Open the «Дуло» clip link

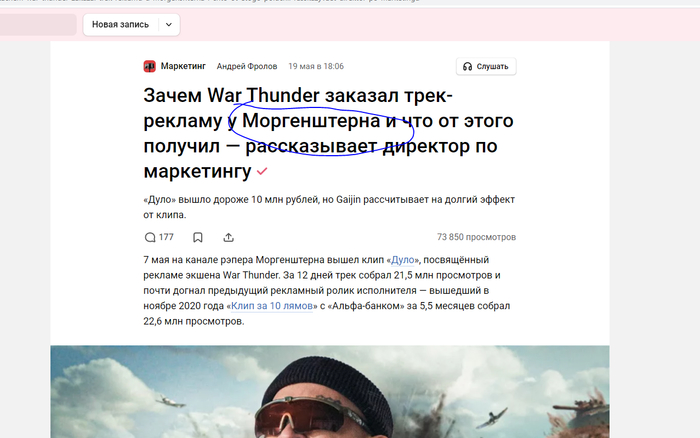click(x=403, y=260)
